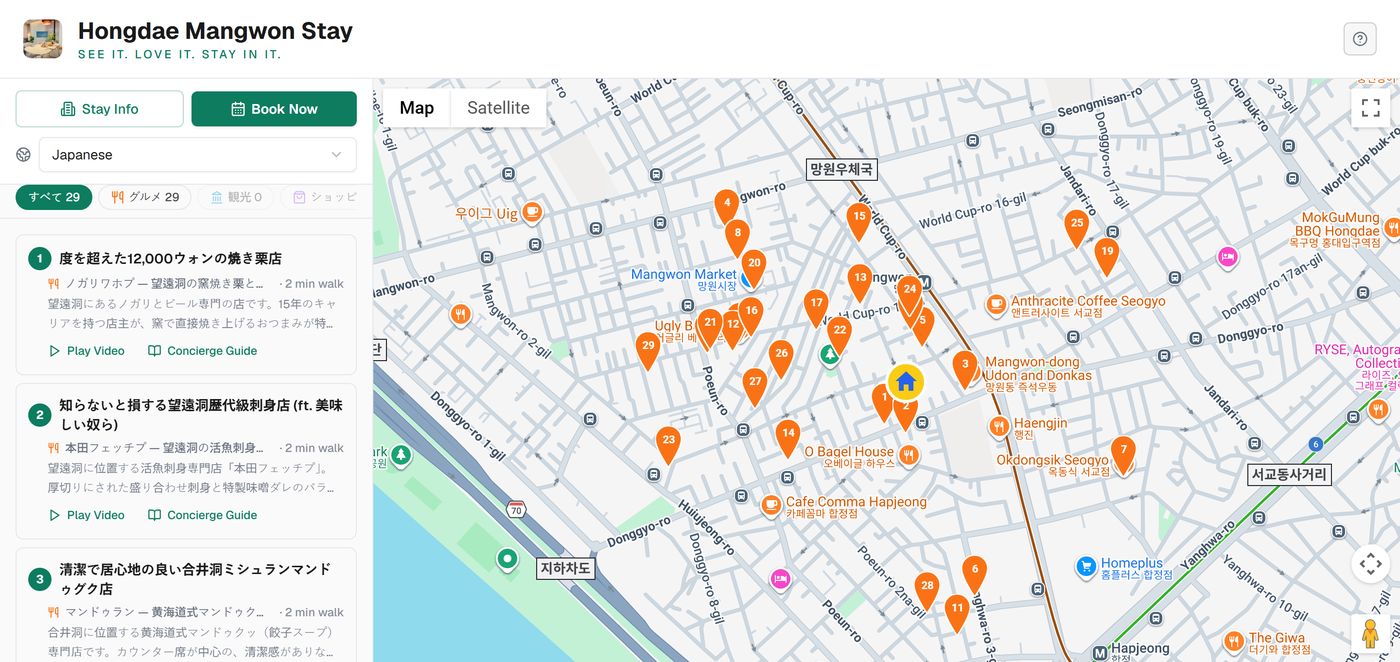Screen dimensions: 1400x662
Task: Select the 観光 0 filter chip
Action: pos(236,197)
